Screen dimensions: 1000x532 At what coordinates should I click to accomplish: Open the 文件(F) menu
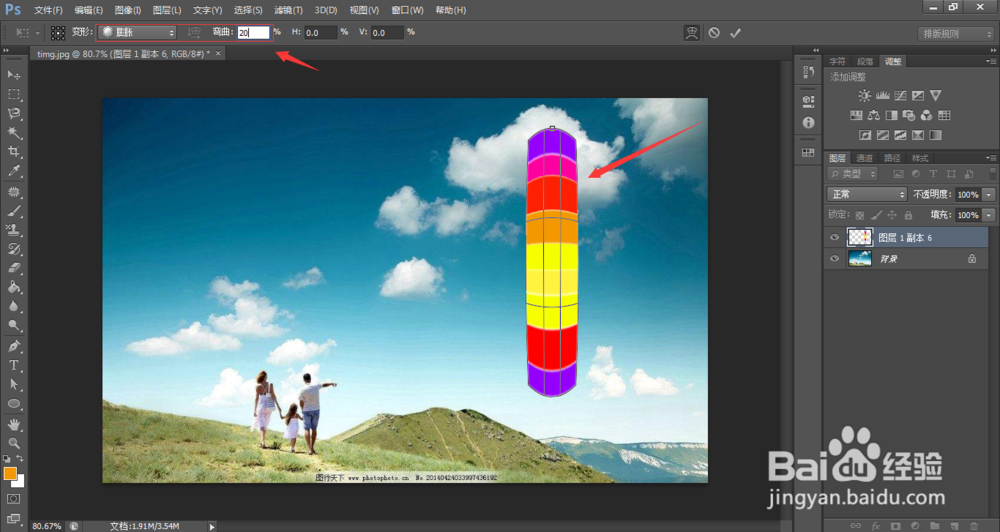click(48, 10)
